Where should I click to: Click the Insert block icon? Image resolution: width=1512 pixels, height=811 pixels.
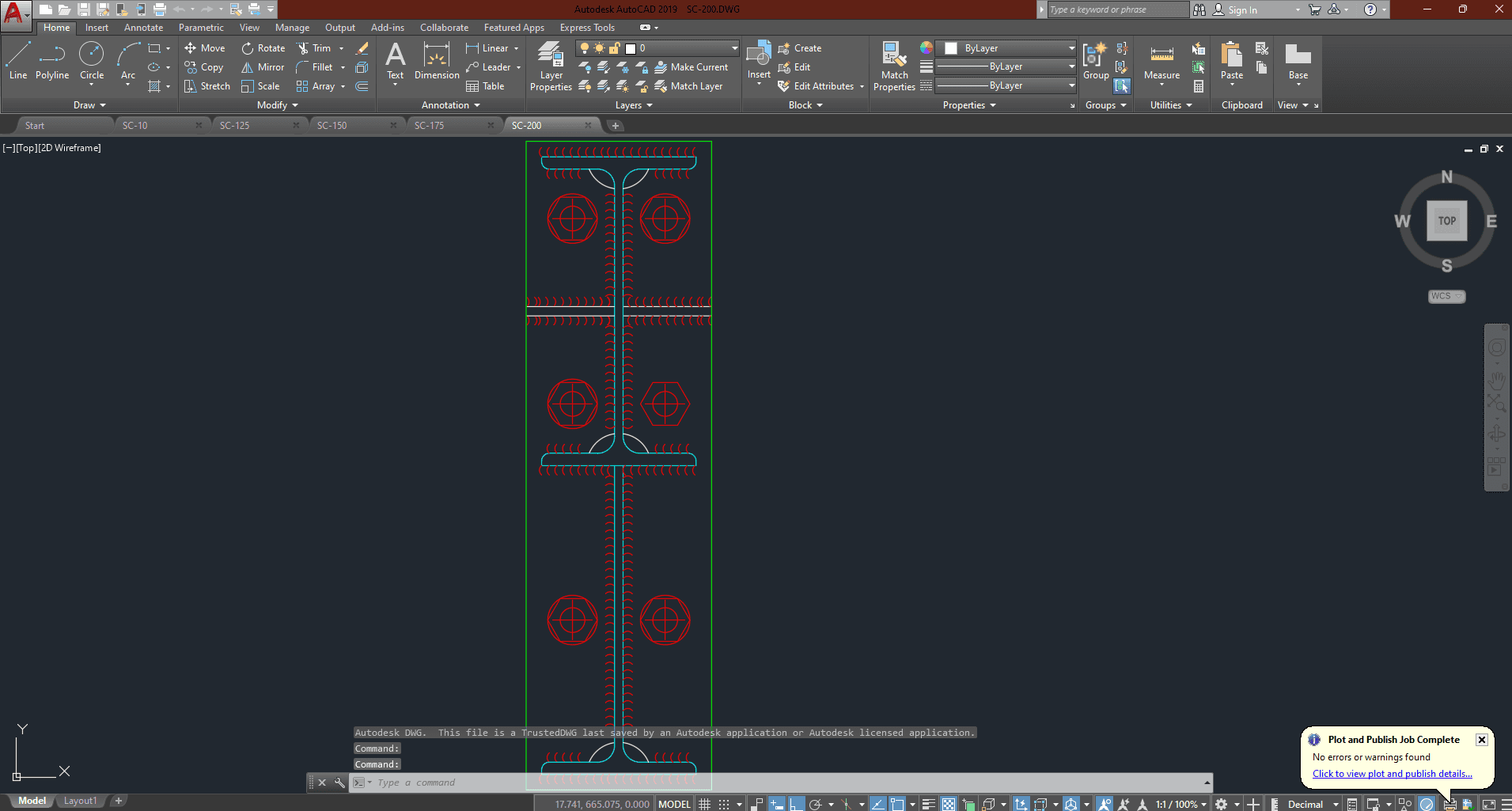pos(759,59)
